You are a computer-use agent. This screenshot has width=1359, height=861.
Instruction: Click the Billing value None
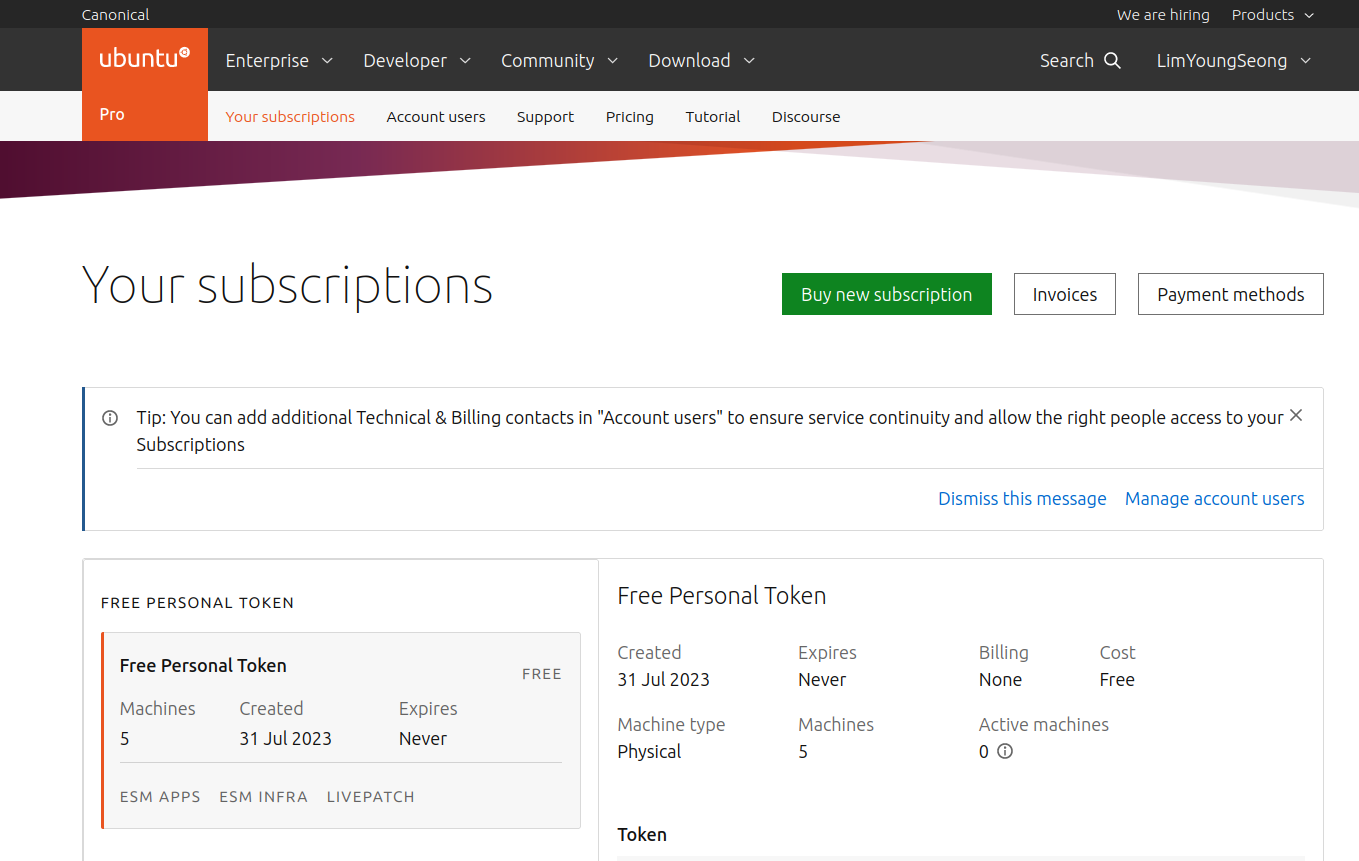(x=1000, y=680)
